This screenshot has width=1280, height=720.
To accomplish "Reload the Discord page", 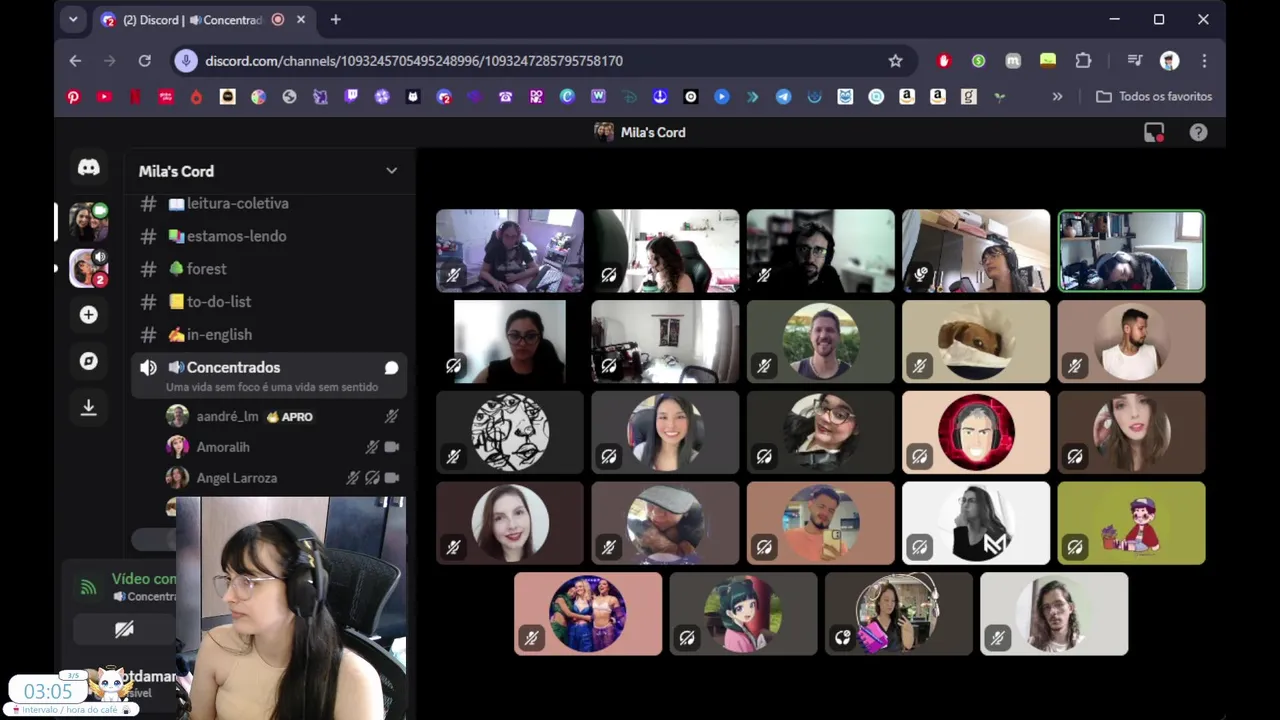I will point(144,61).
